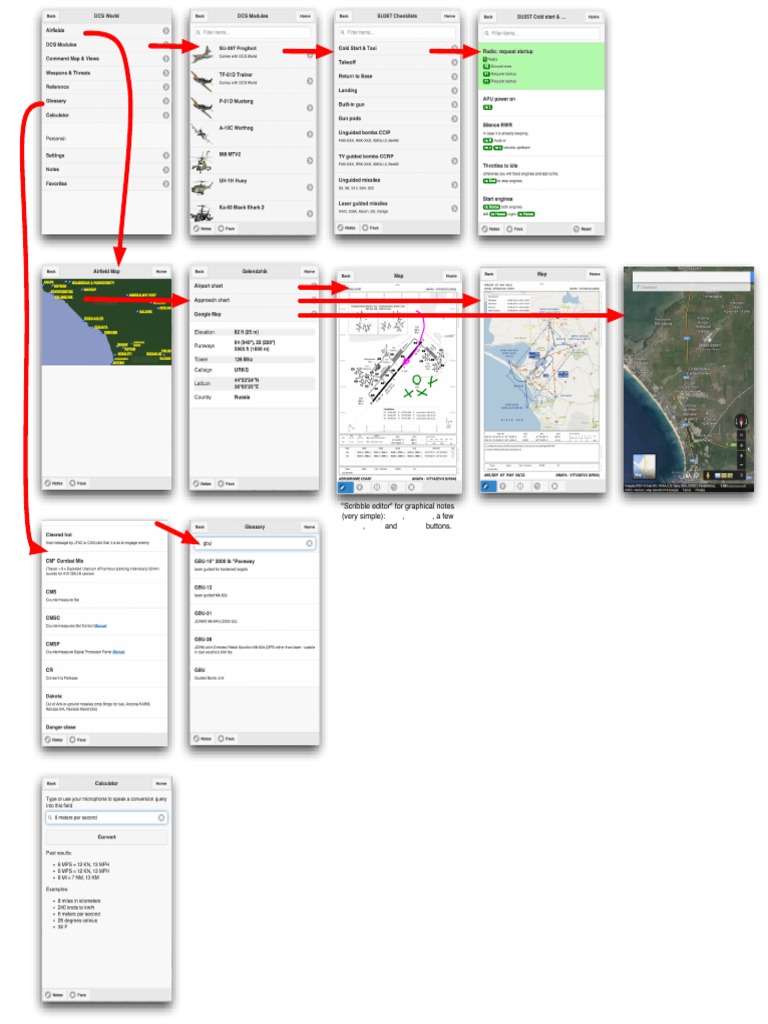Image resolution: width=768 pixels, height=1024 pixels.
Task: Choose the P-51D Mustang plane icon
Action: tap(203, 106)
